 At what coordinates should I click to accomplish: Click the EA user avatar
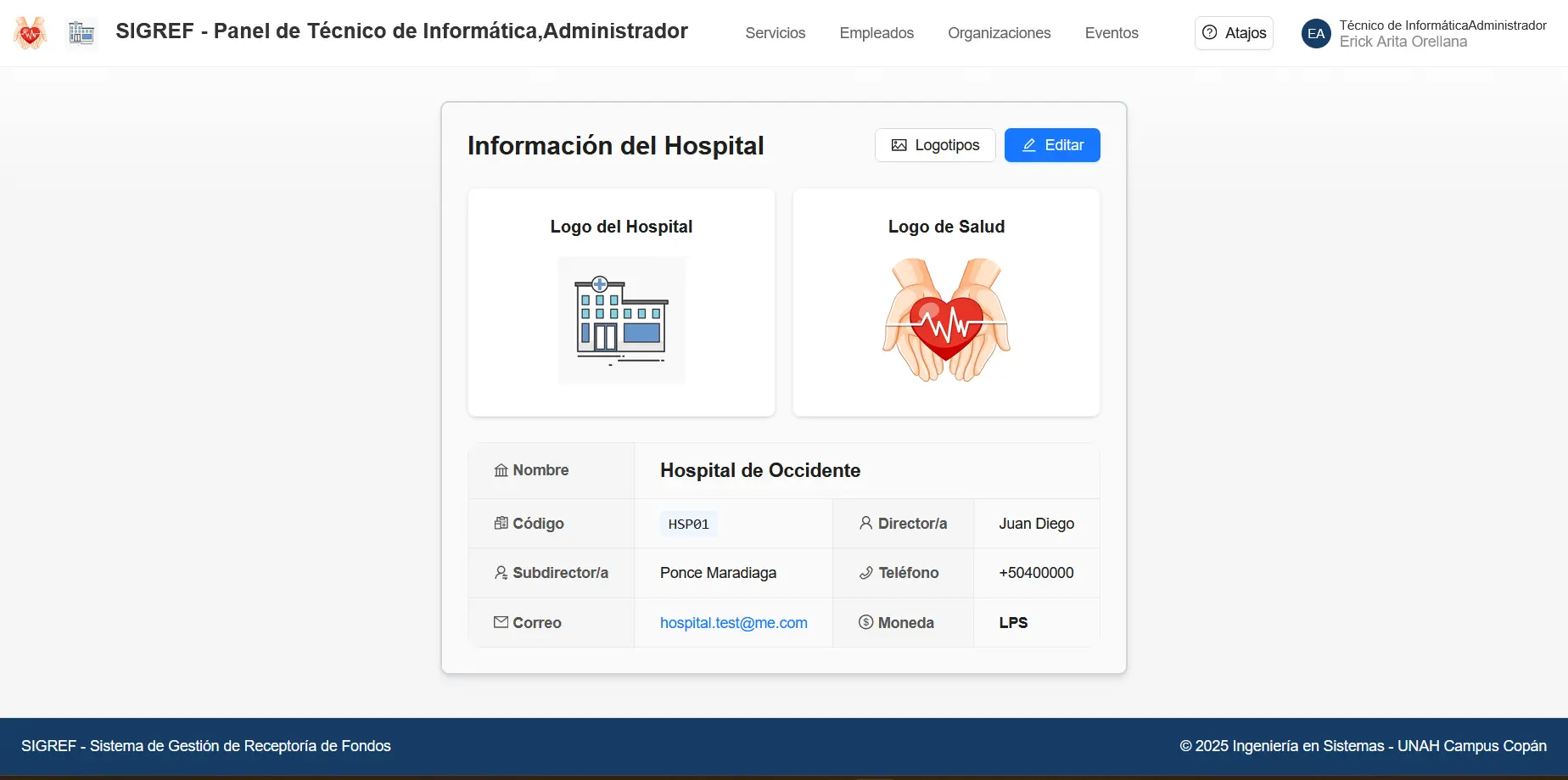coord(1315,33)
